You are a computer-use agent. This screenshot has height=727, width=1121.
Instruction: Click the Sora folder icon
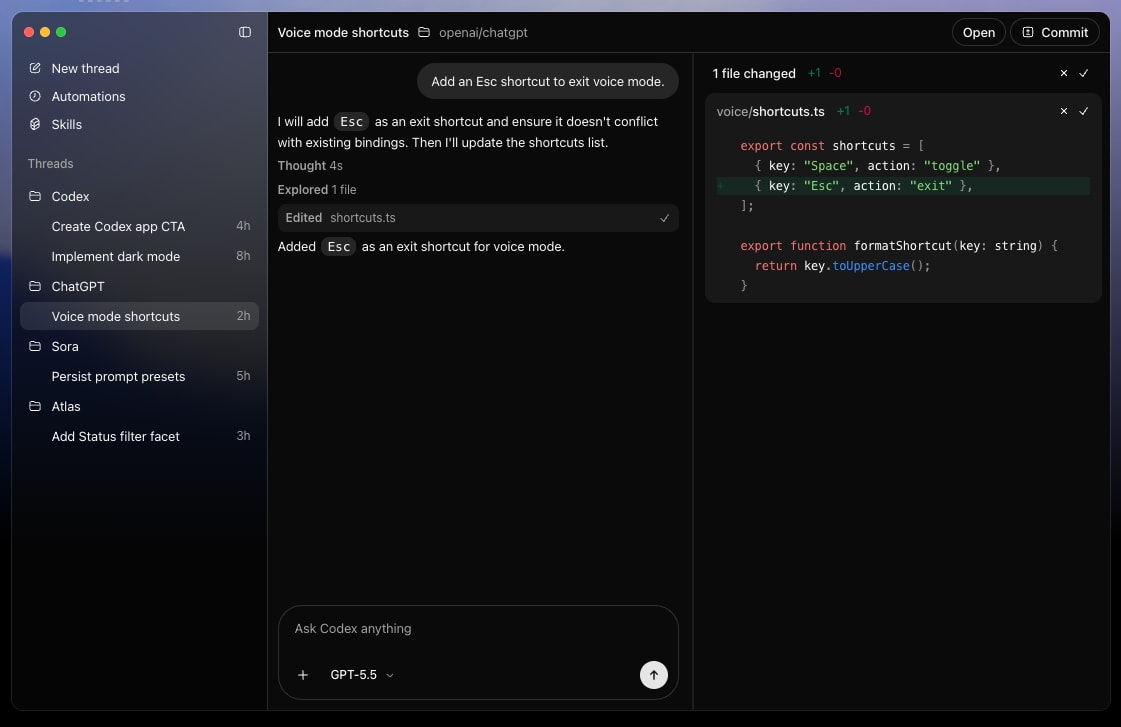pos(35,346)
